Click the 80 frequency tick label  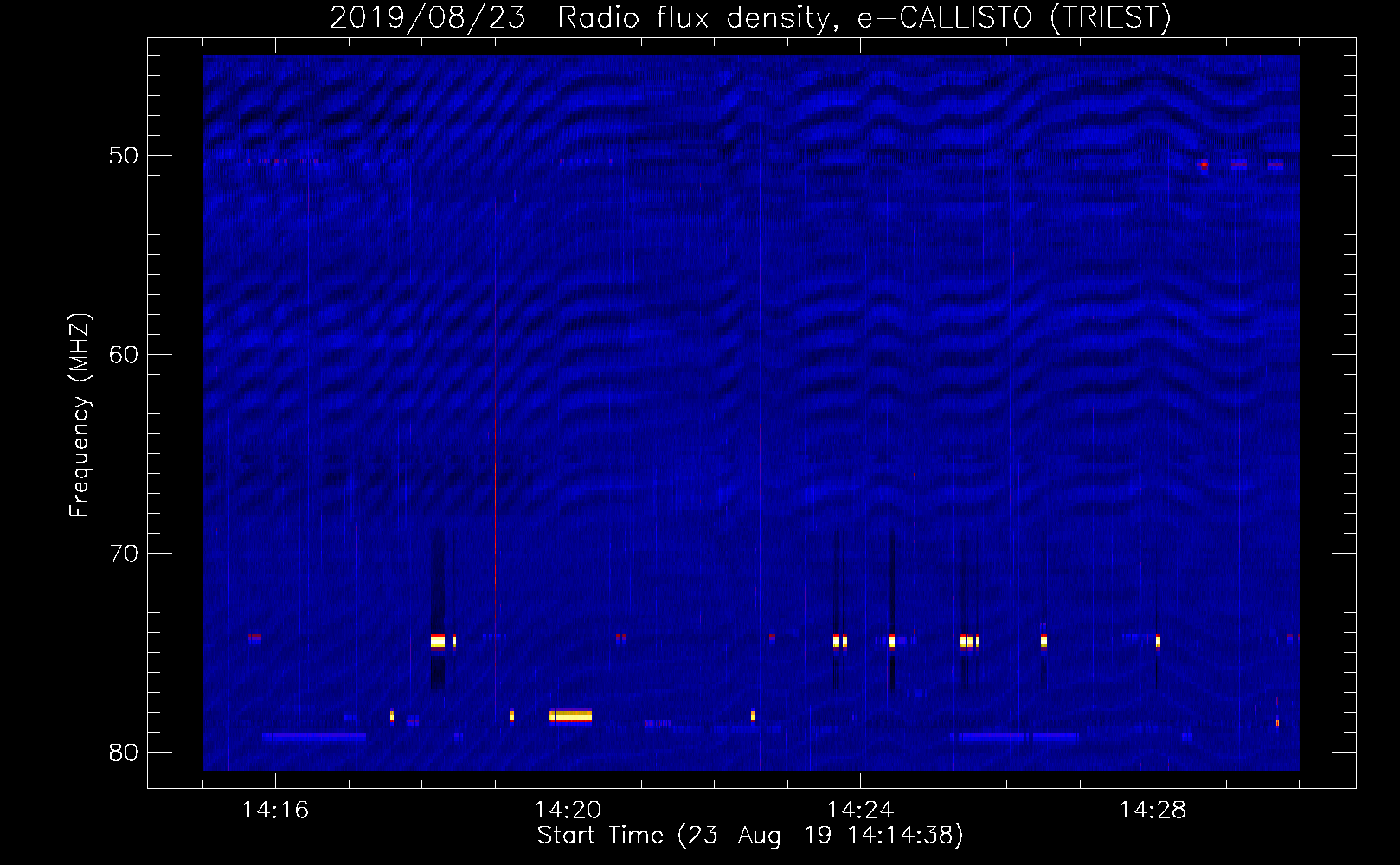coord(124,753)
